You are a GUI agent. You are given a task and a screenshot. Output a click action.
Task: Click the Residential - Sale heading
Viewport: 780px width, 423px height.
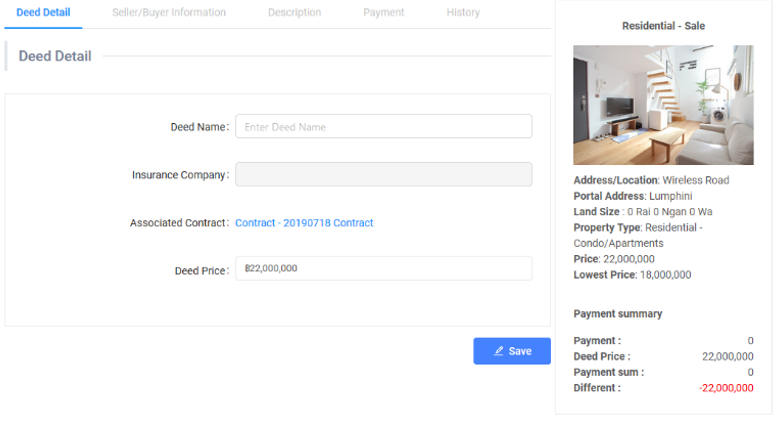coord(663,26)
